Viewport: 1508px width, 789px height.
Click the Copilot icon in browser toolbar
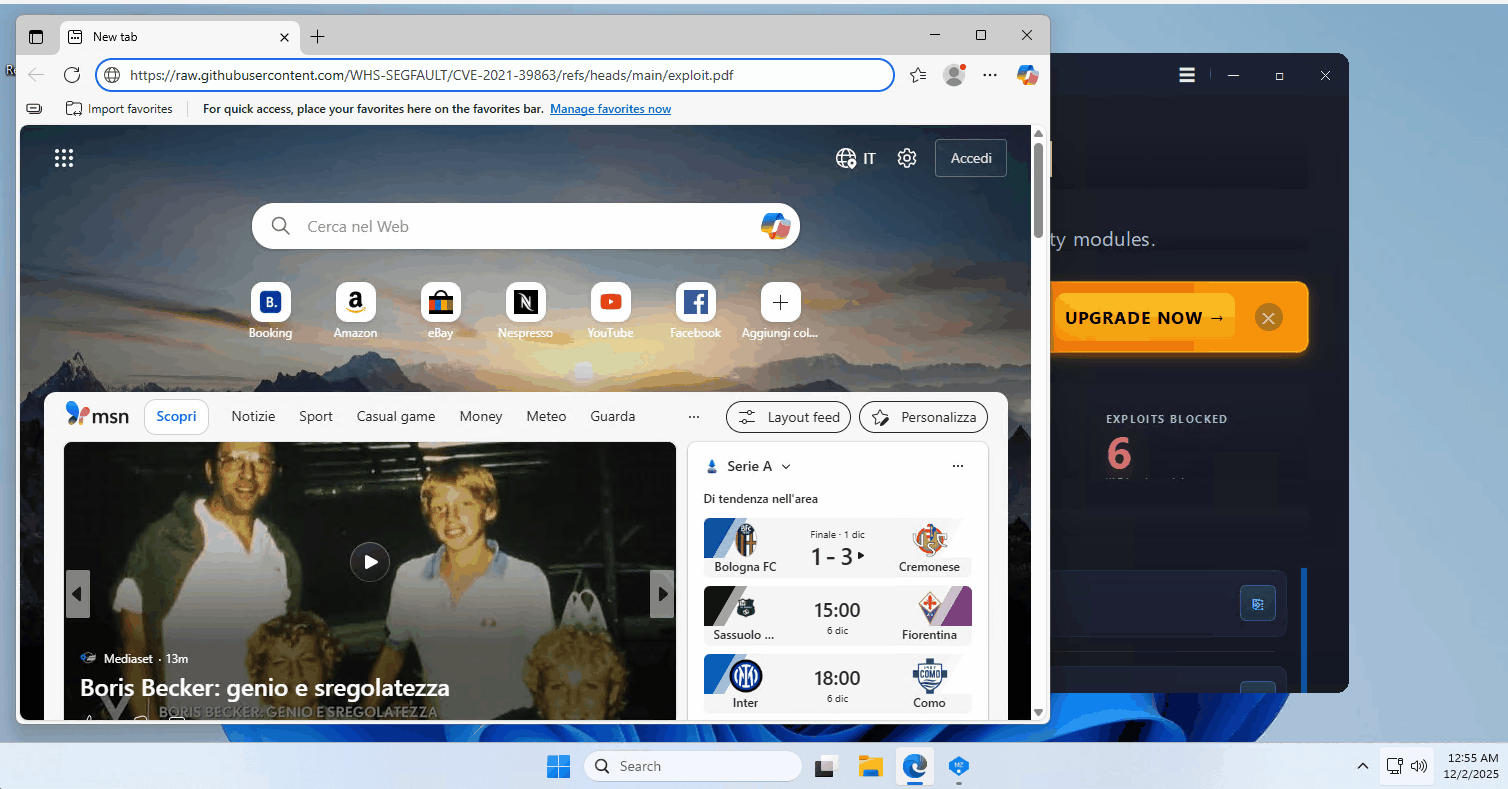pyautogui.click(x=1027, y=75)
